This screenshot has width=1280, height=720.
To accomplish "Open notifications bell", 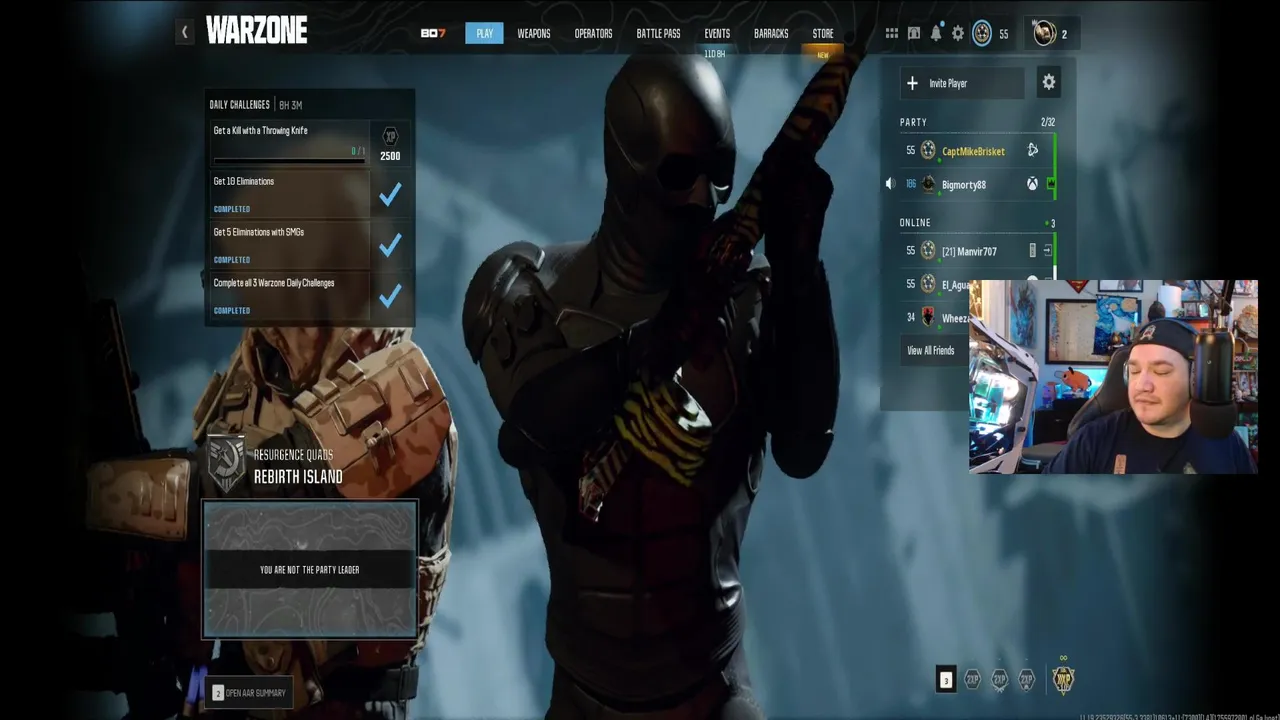I will point(936,33).
